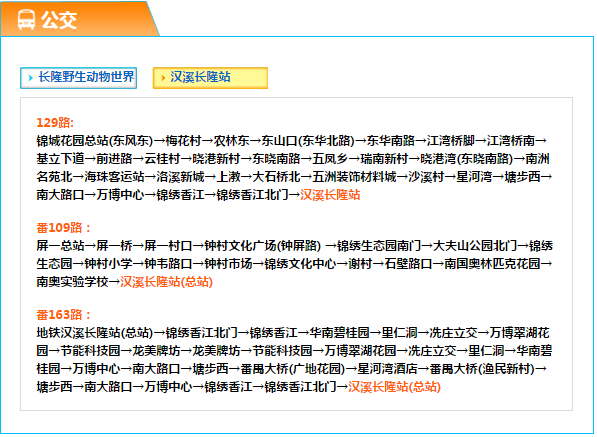597x437 pixels.
Task: Click the orange 汉溪长隆站 ending the 129路 route
Action: [330, 195]
